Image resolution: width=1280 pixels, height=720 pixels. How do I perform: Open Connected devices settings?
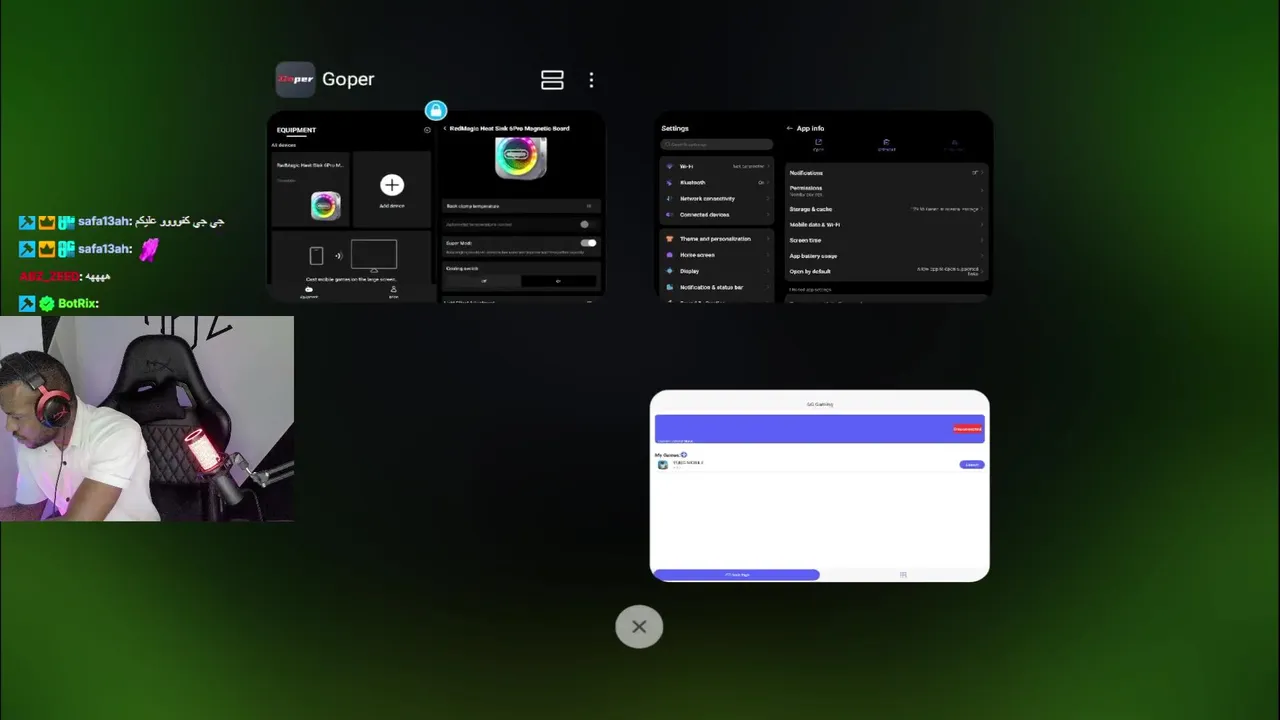click(717, 214)
